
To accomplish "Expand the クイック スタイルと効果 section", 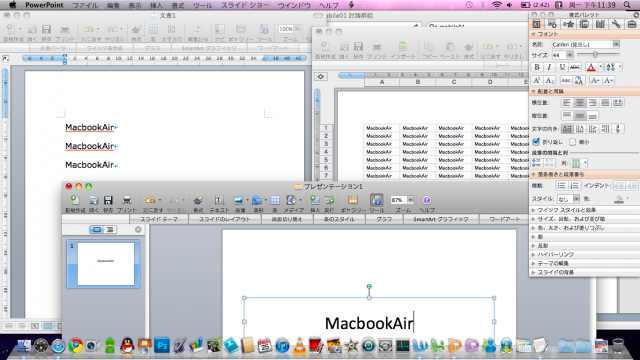I will tap(533, 210).
